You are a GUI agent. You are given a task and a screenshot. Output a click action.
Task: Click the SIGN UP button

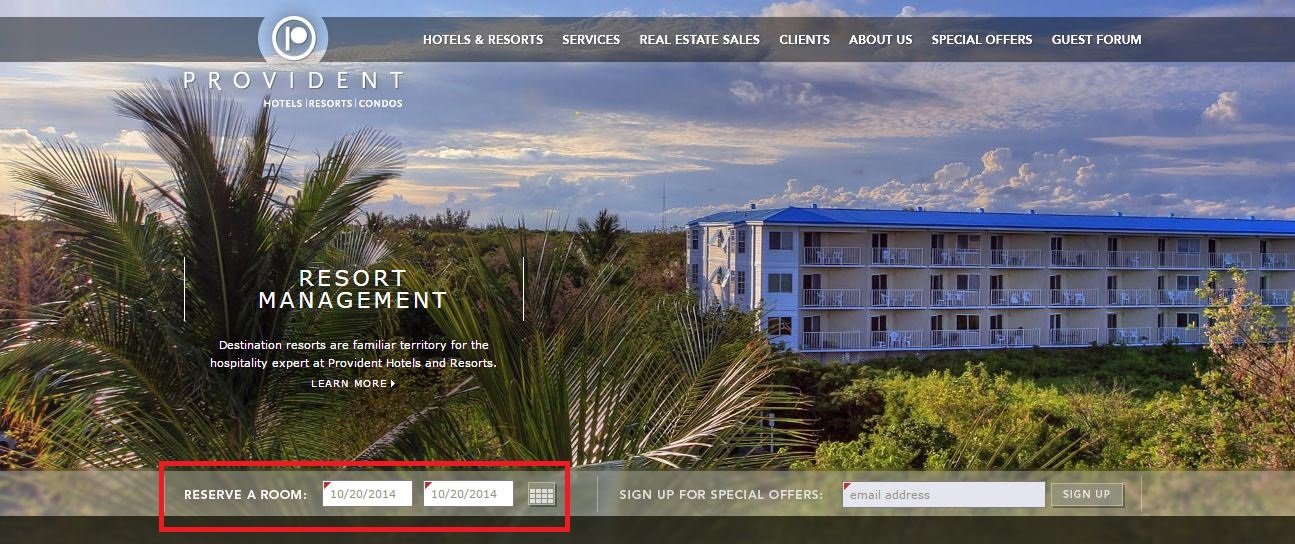coord(1087,494)
